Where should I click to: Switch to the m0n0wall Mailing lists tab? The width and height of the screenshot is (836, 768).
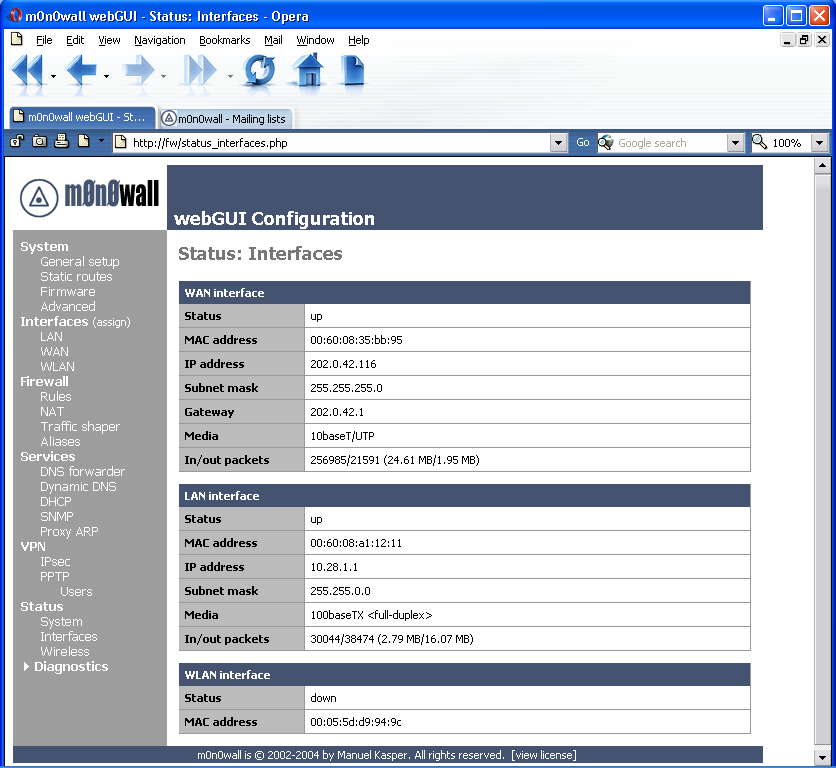coord(227,117)
